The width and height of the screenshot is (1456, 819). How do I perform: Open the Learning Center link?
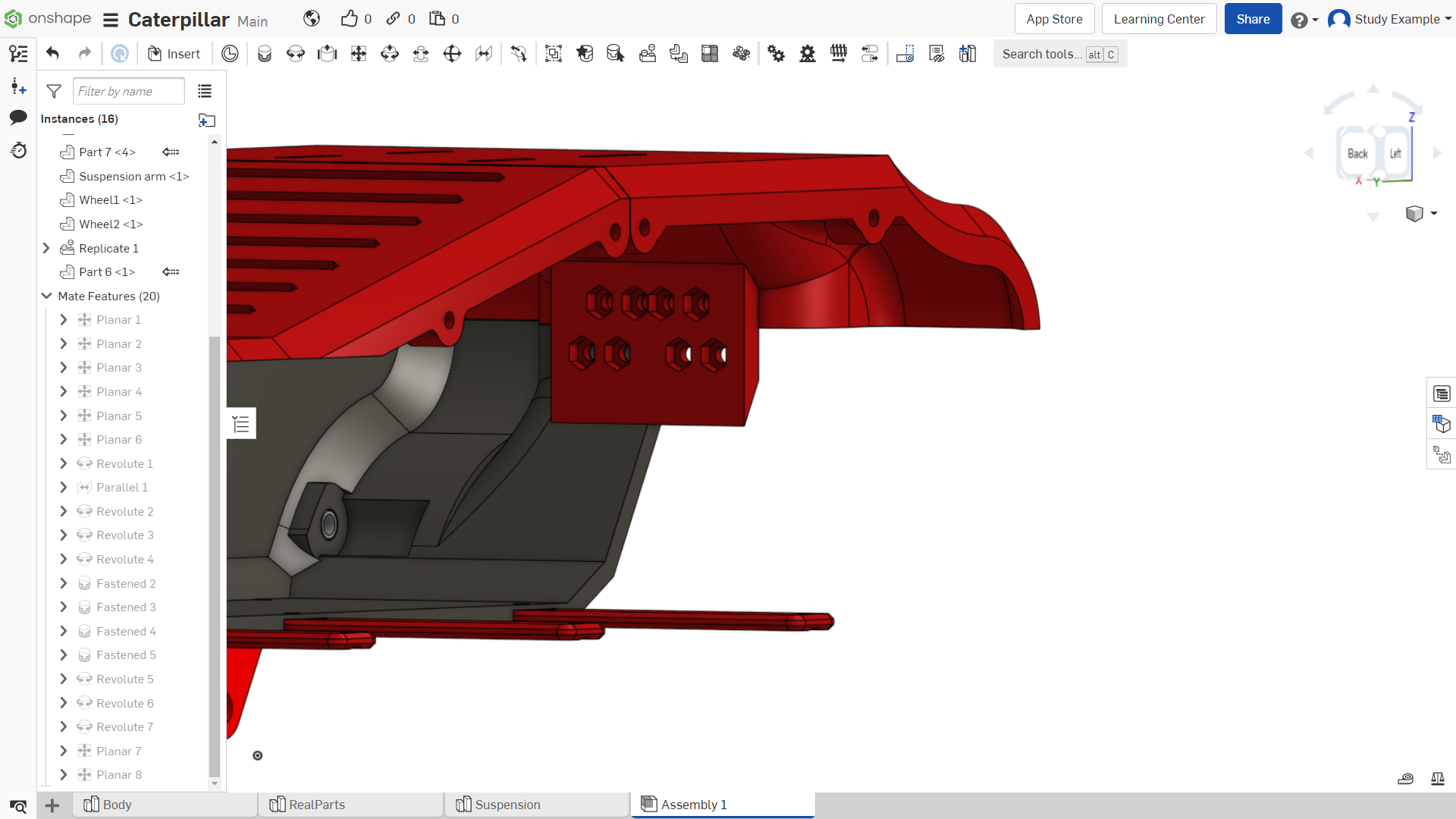coord(1159,19)
